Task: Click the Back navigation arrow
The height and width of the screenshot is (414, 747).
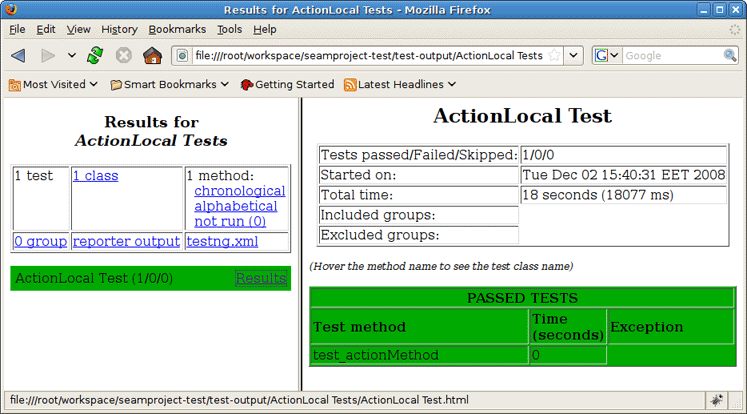Action: click(18, 55)
